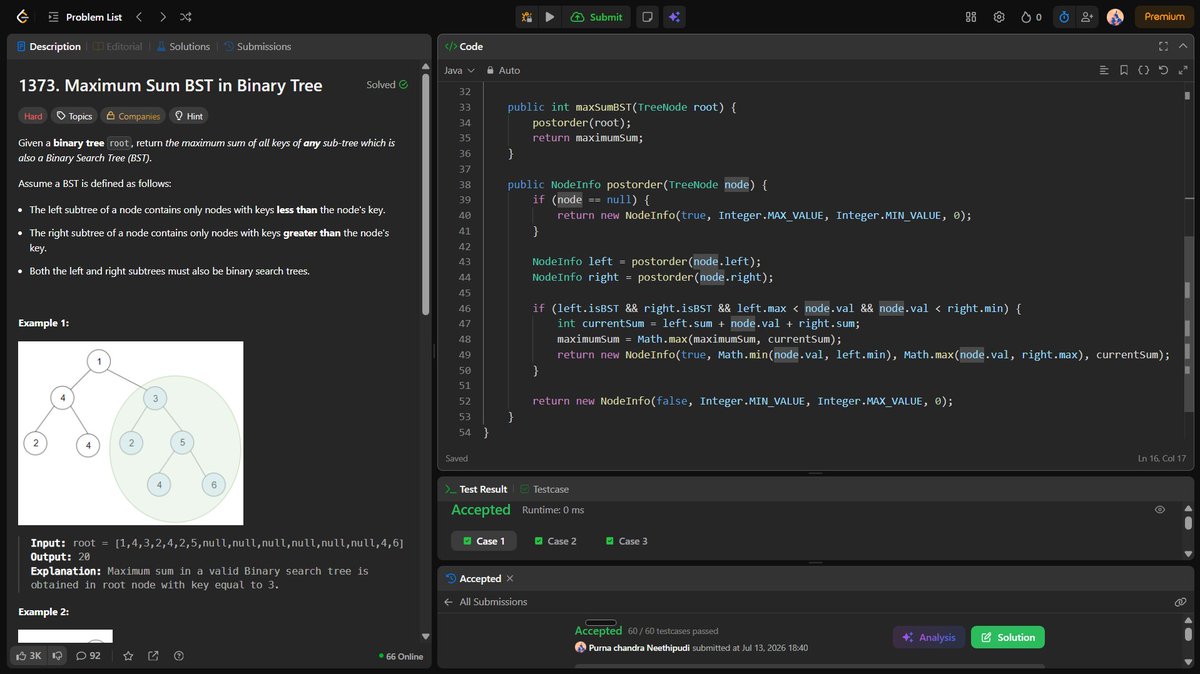
Task: Click the streak flame counter
Action: 1031,17
